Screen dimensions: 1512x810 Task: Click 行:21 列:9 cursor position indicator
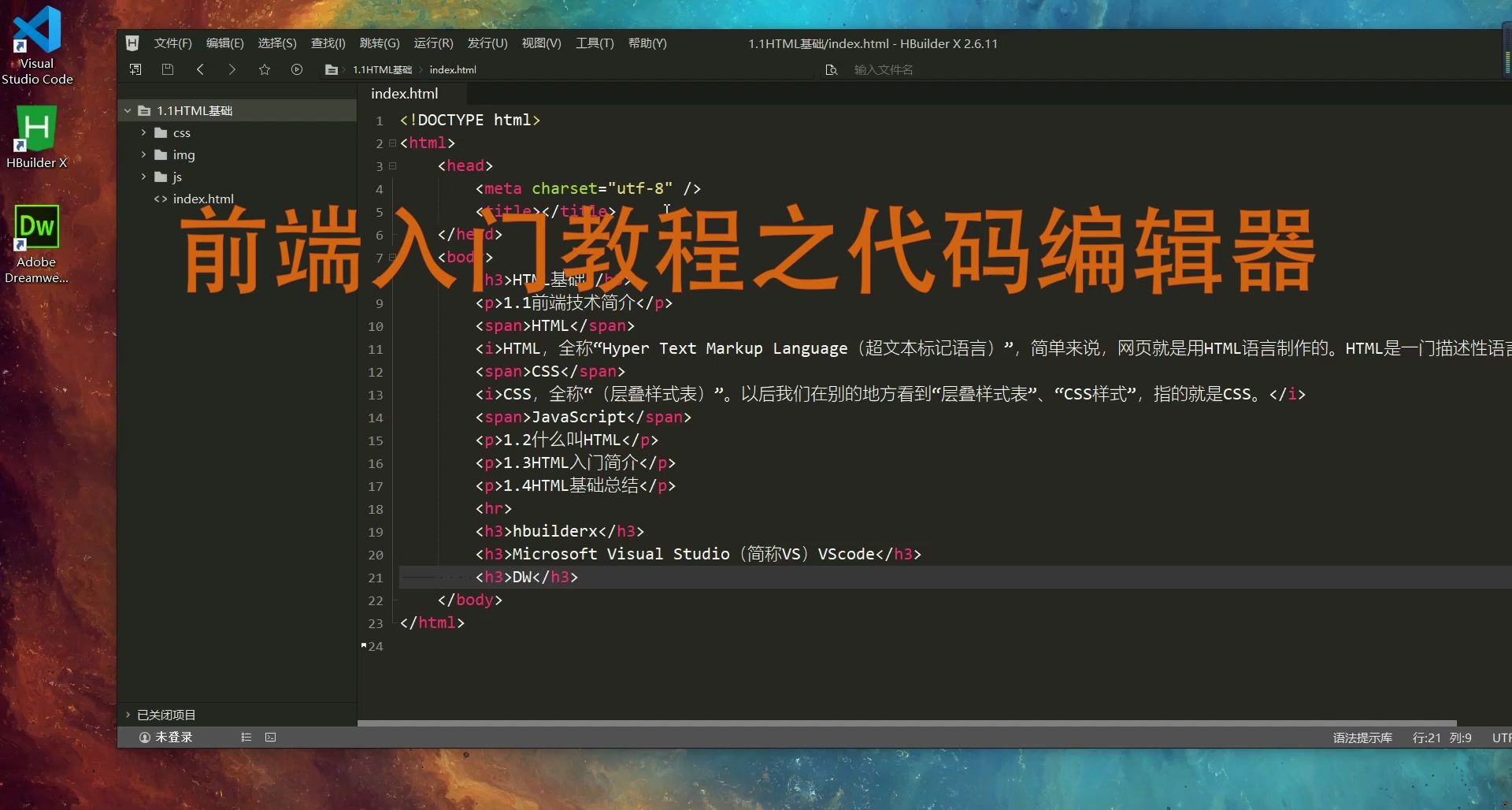1442,738
